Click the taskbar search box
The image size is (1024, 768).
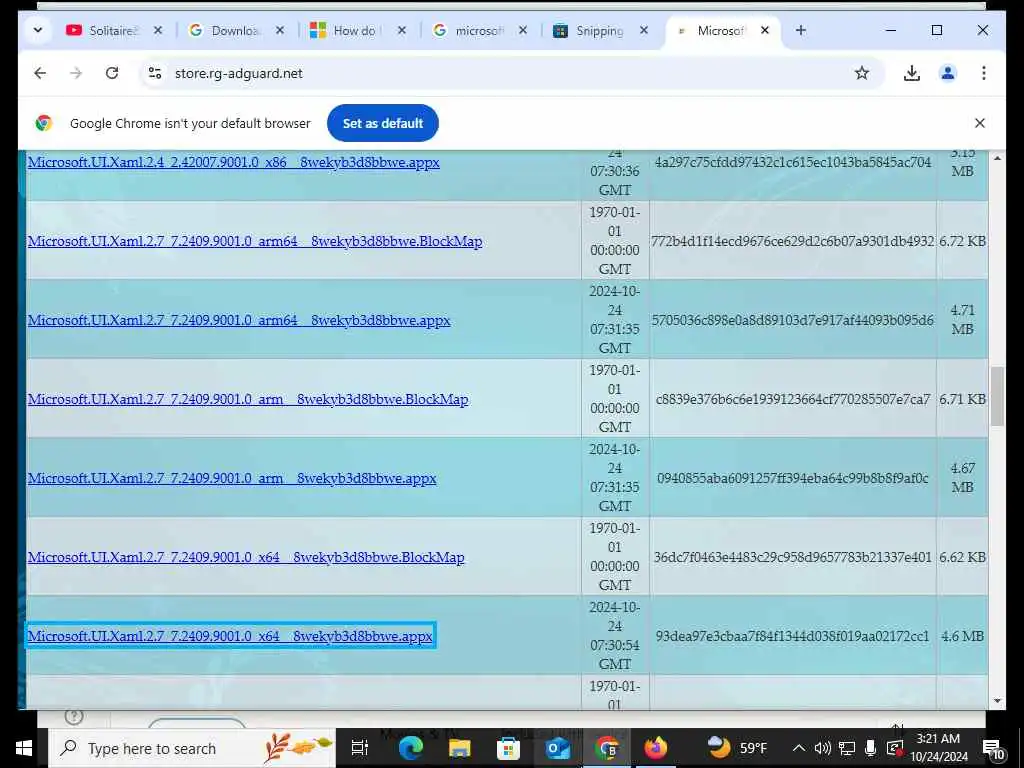pos(191,748)
